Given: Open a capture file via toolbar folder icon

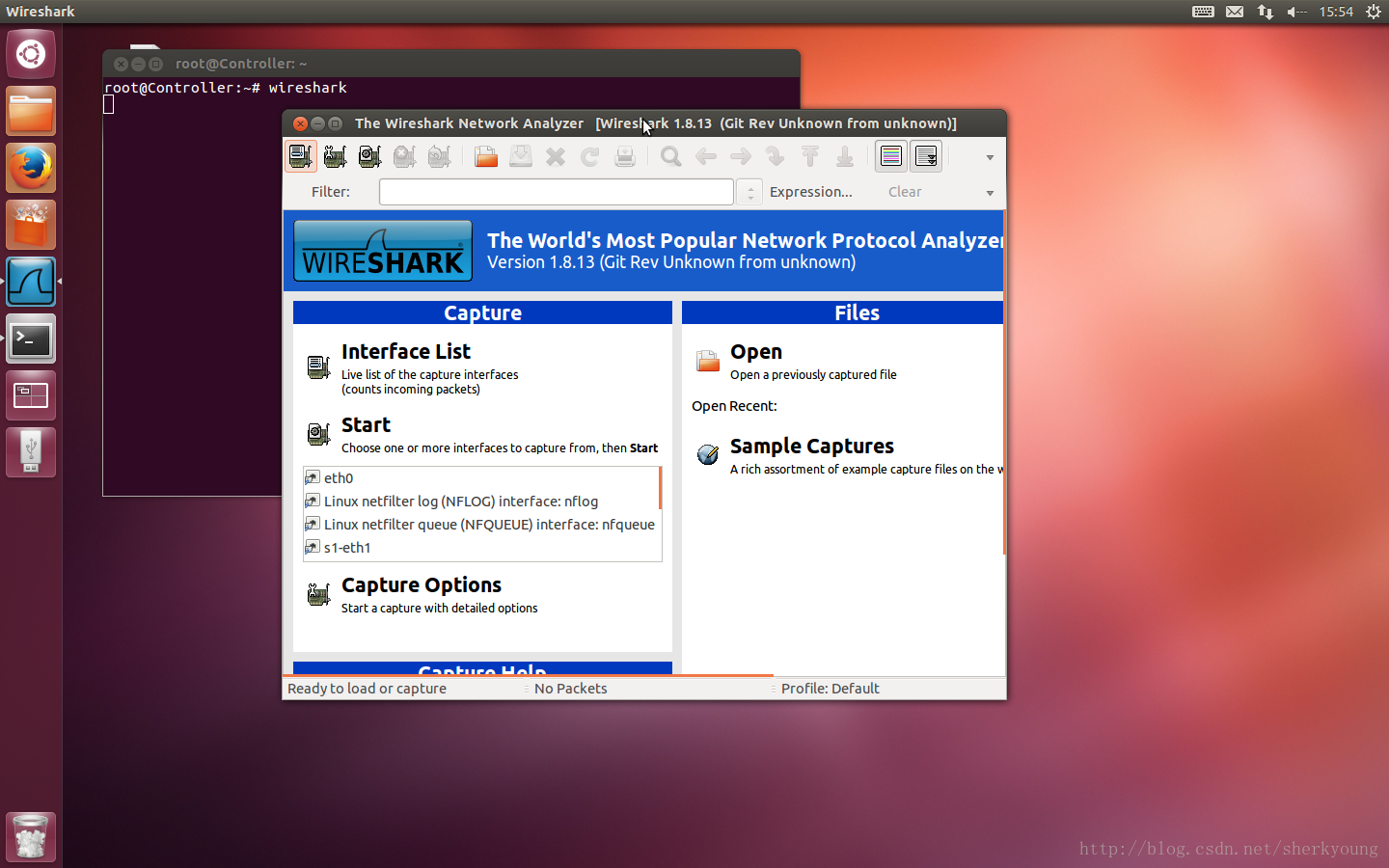Looking at the screenshot, I should pyautogui.click(x=486, y=156).
